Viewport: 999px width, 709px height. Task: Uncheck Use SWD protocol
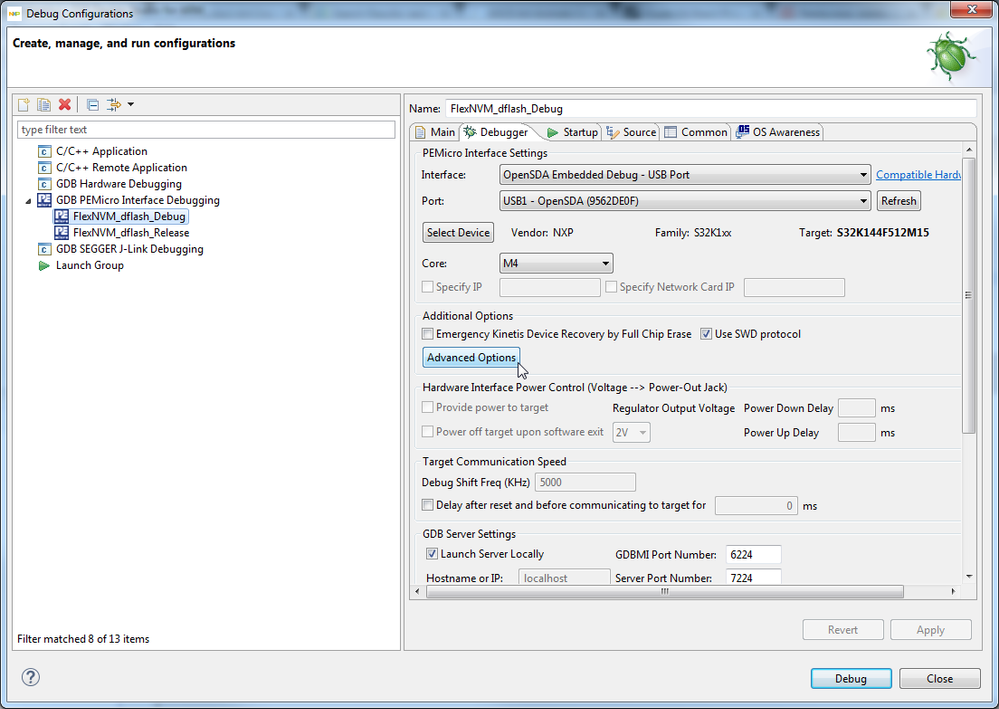(x=706, y=334)
